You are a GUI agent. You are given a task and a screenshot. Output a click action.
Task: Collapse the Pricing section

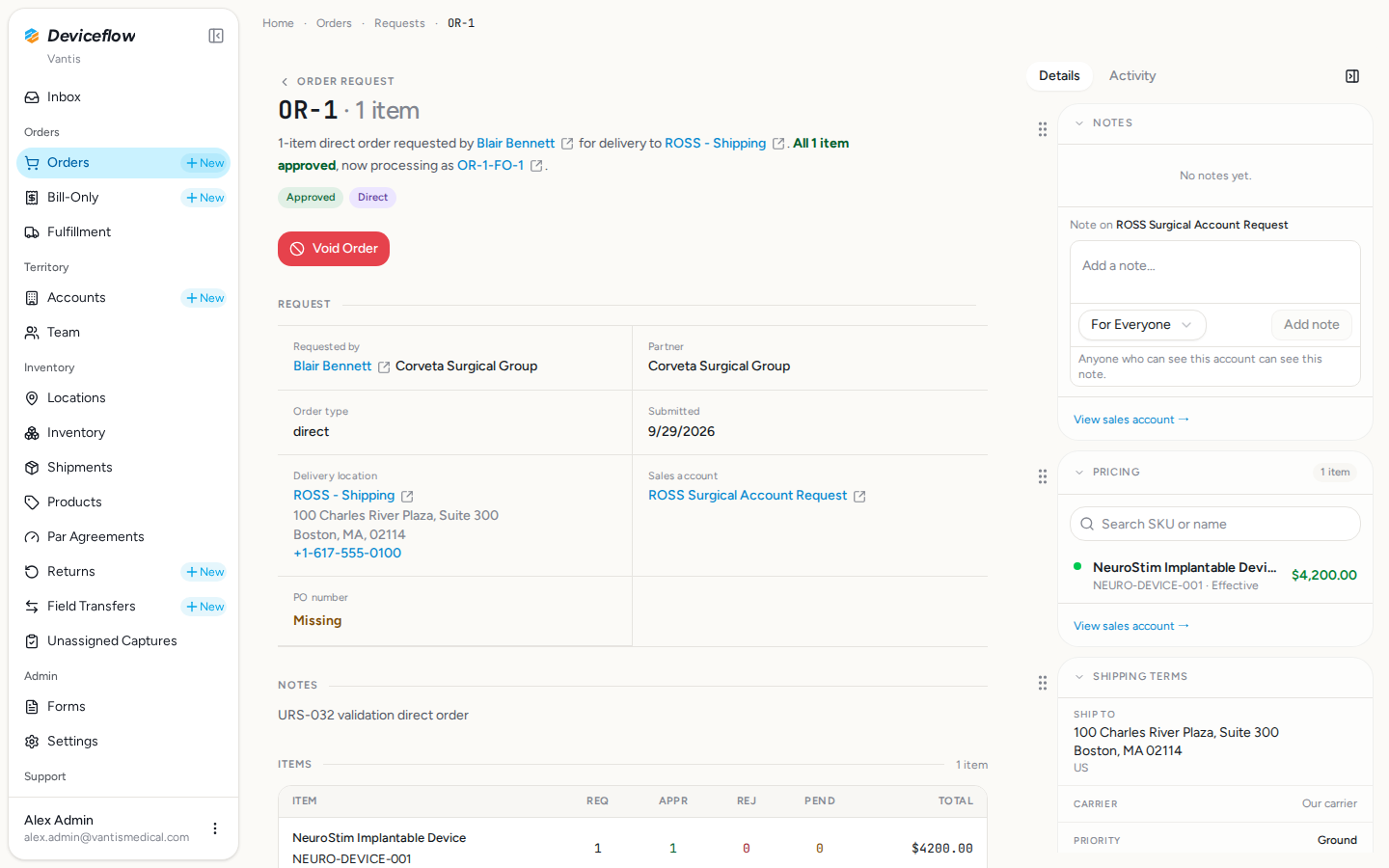[x=1079, y=473]
